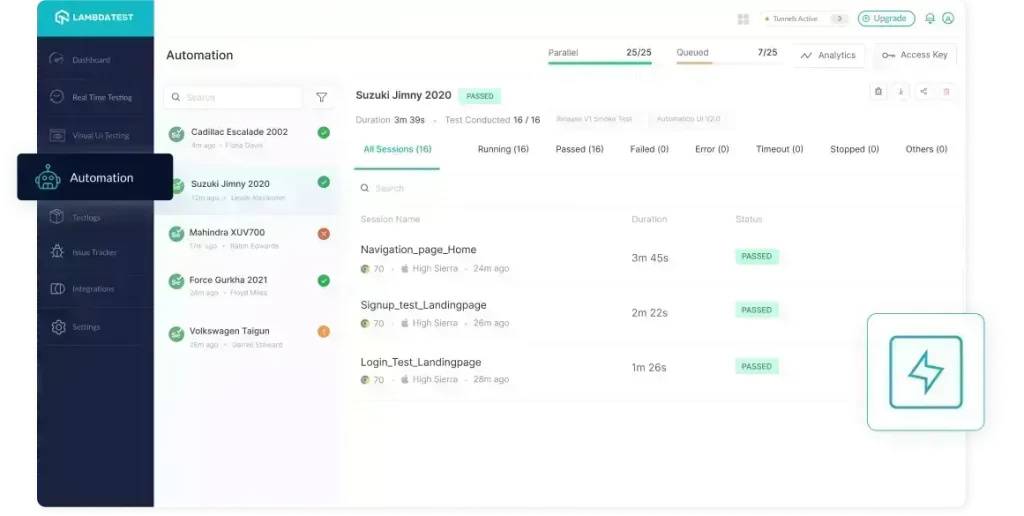Click orange warning status of Volkswagen Taigun

tap(323, 332)
